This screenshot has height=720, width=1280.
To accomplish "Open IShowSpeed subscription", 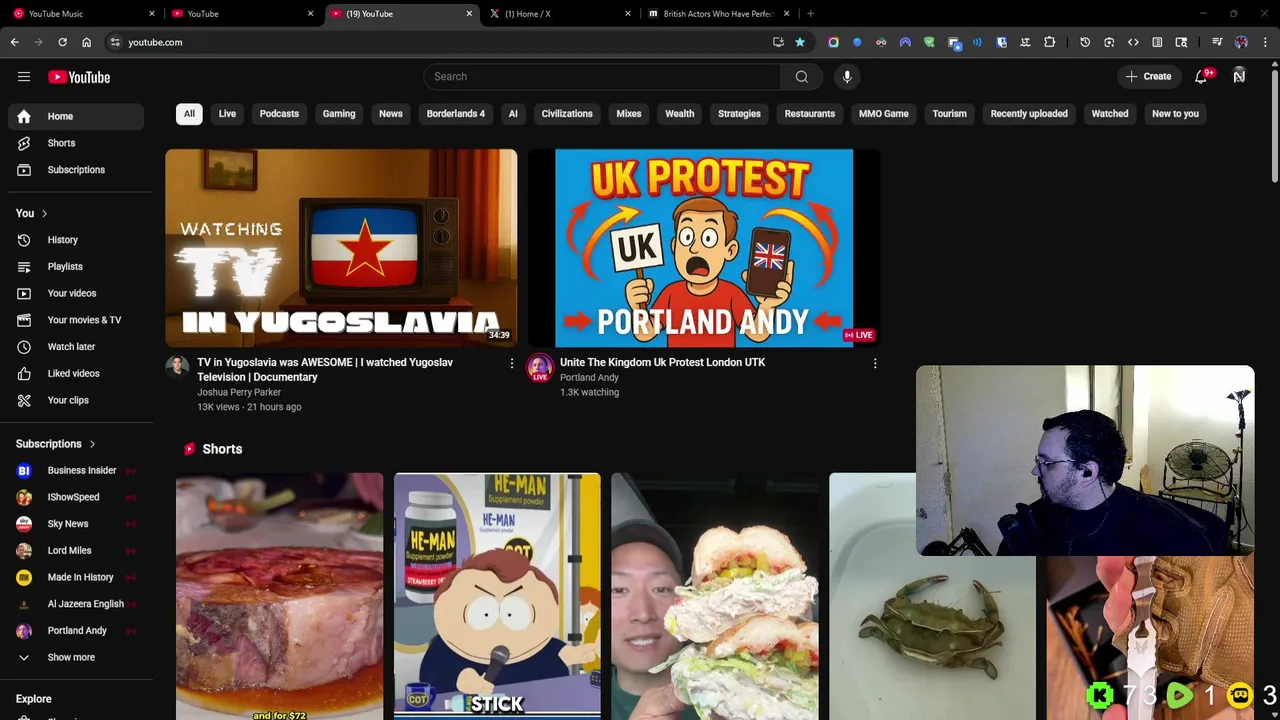I will coord(76,497).
